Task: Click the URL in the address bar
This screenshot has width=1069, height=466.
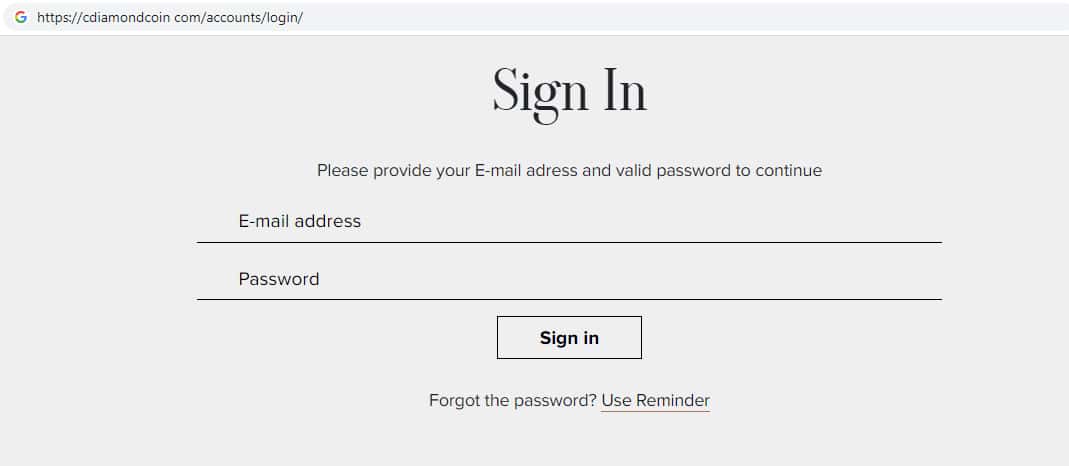Action: coord(169,18)
